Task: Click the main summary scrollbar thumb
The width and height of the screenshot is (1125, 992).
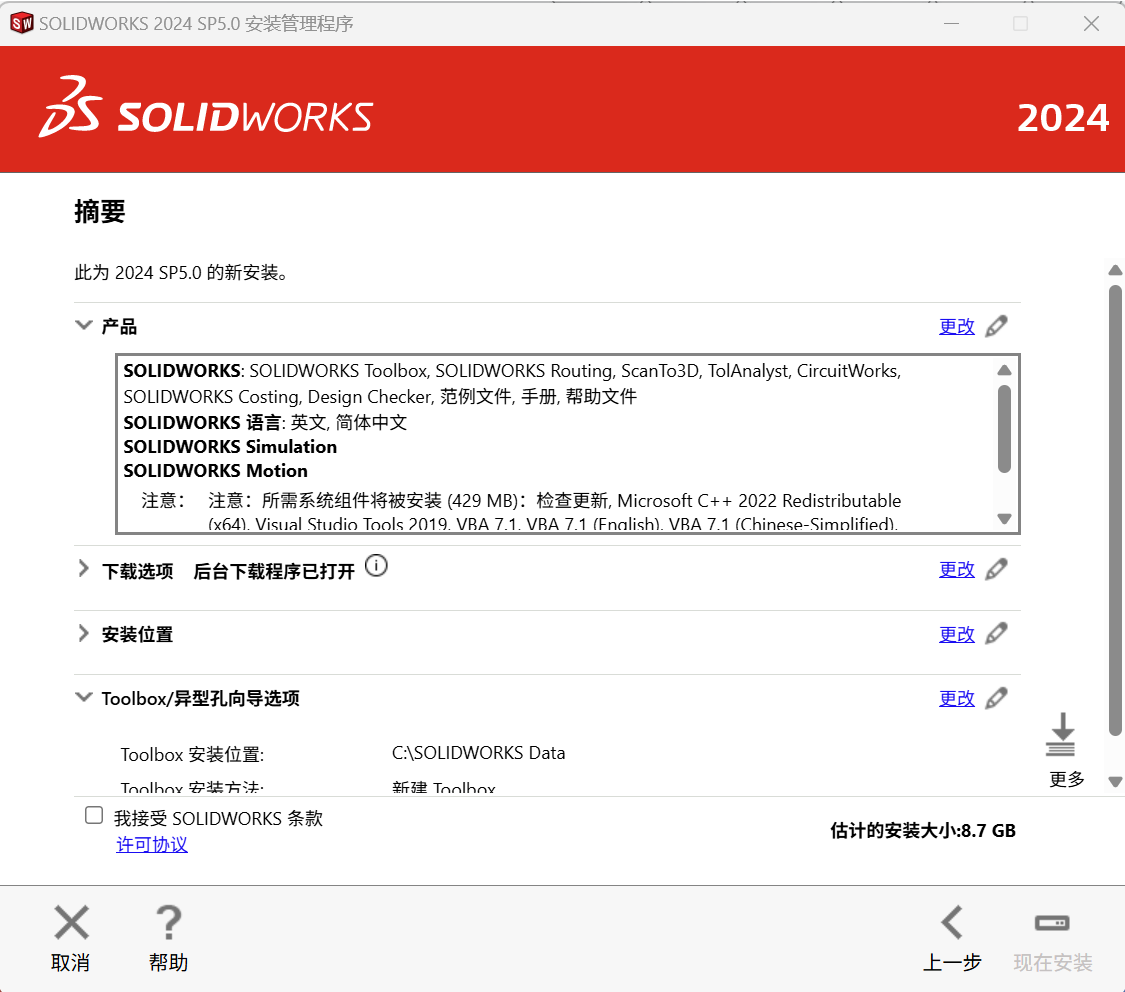Action: coord(1115,511)
